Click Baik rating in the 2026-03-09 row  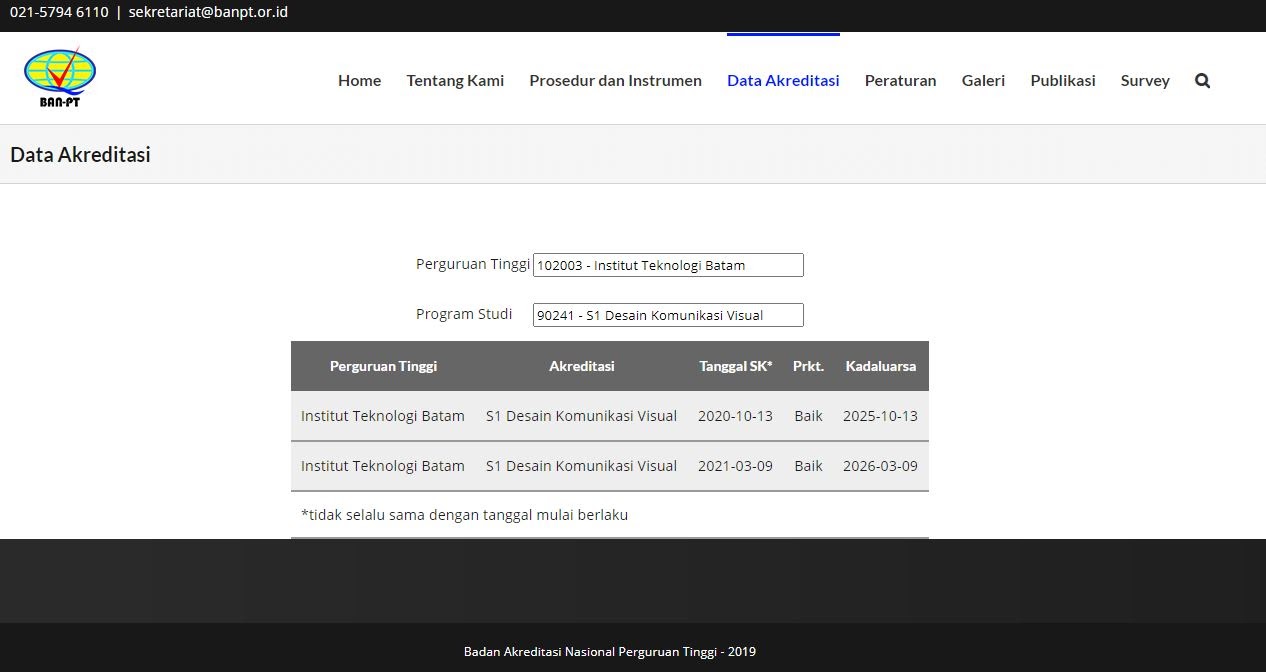808,466
